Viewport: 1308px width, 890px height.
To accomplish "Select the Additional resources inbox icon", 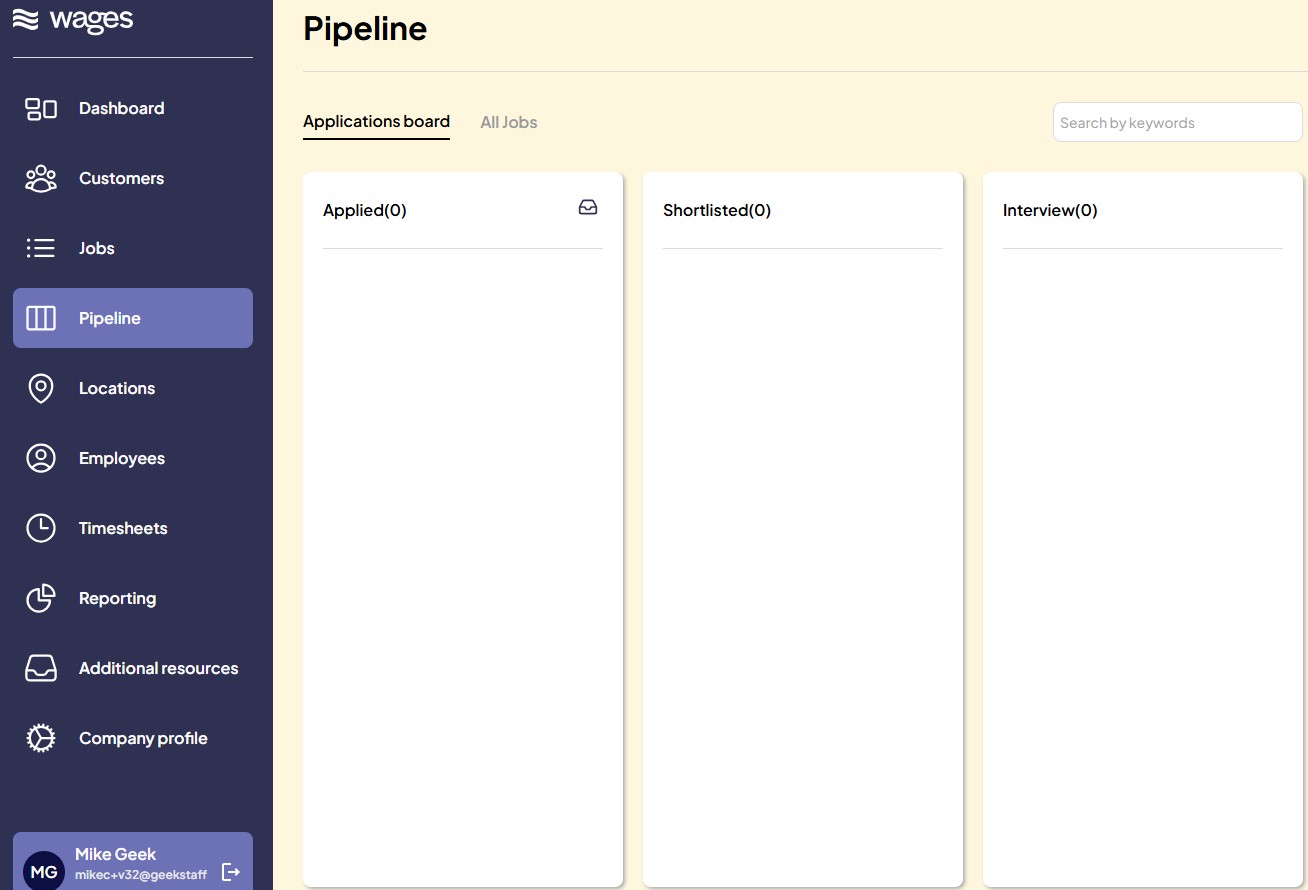I will coord(40,668).
